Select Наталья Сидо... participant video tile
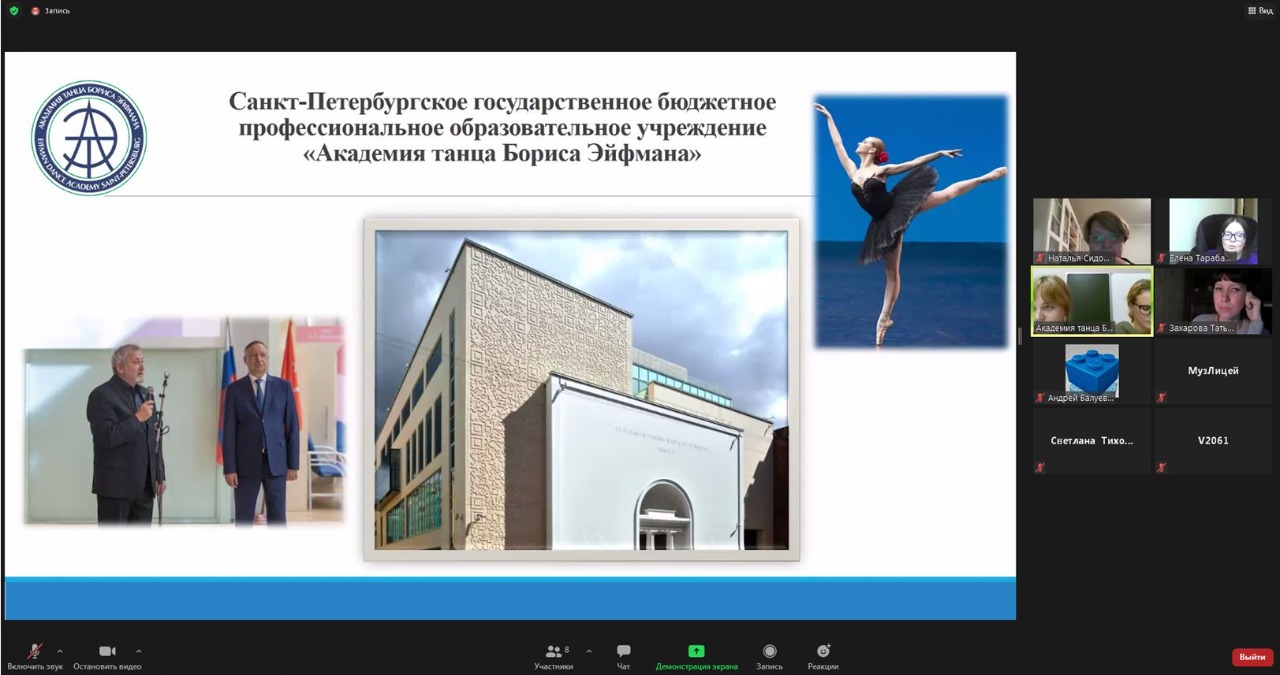This screenshot has width=1280, height=675. [x=1091, y=230]
